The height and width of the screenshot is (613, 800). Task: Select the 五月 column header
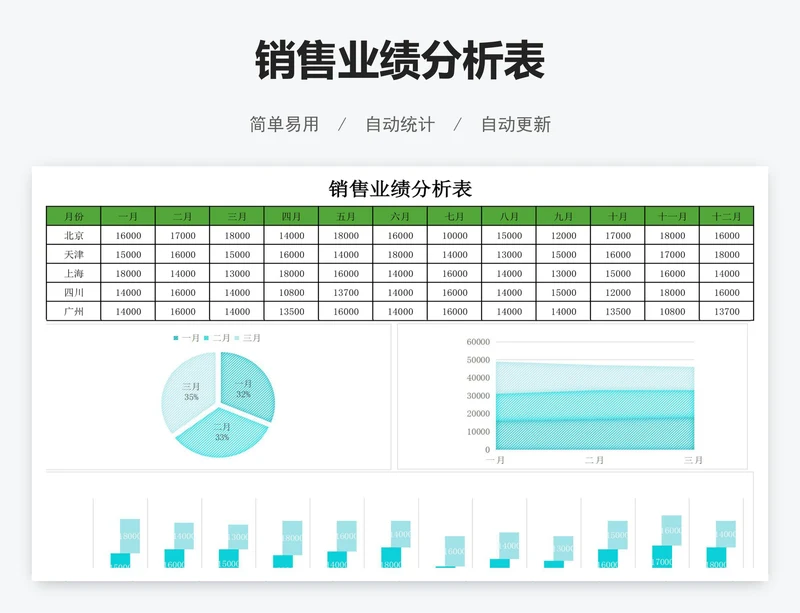tap(346, 216)
